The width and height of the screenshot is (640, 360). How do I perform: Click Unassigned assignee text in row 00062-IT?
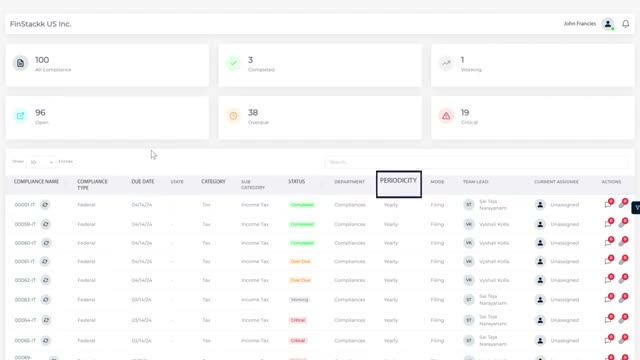click(x=564, y=280)
